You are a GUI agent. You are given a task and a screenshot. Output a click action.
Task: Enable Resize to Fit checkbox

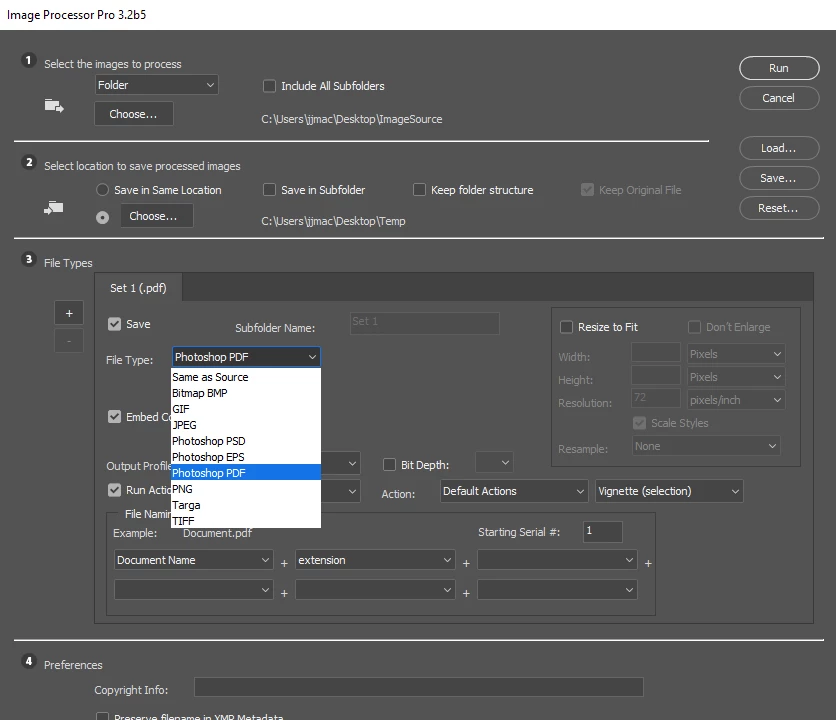[x=566, y=327]
